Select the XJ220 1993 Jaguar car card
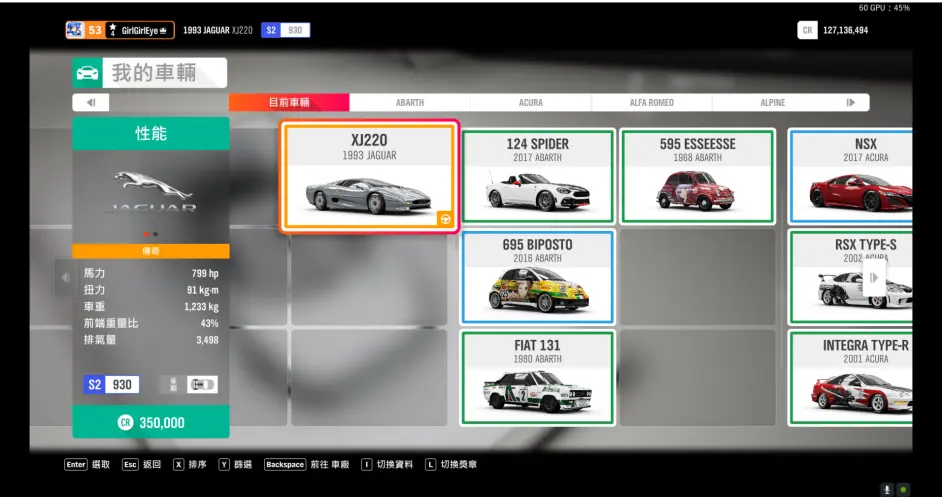 [369, 176]
